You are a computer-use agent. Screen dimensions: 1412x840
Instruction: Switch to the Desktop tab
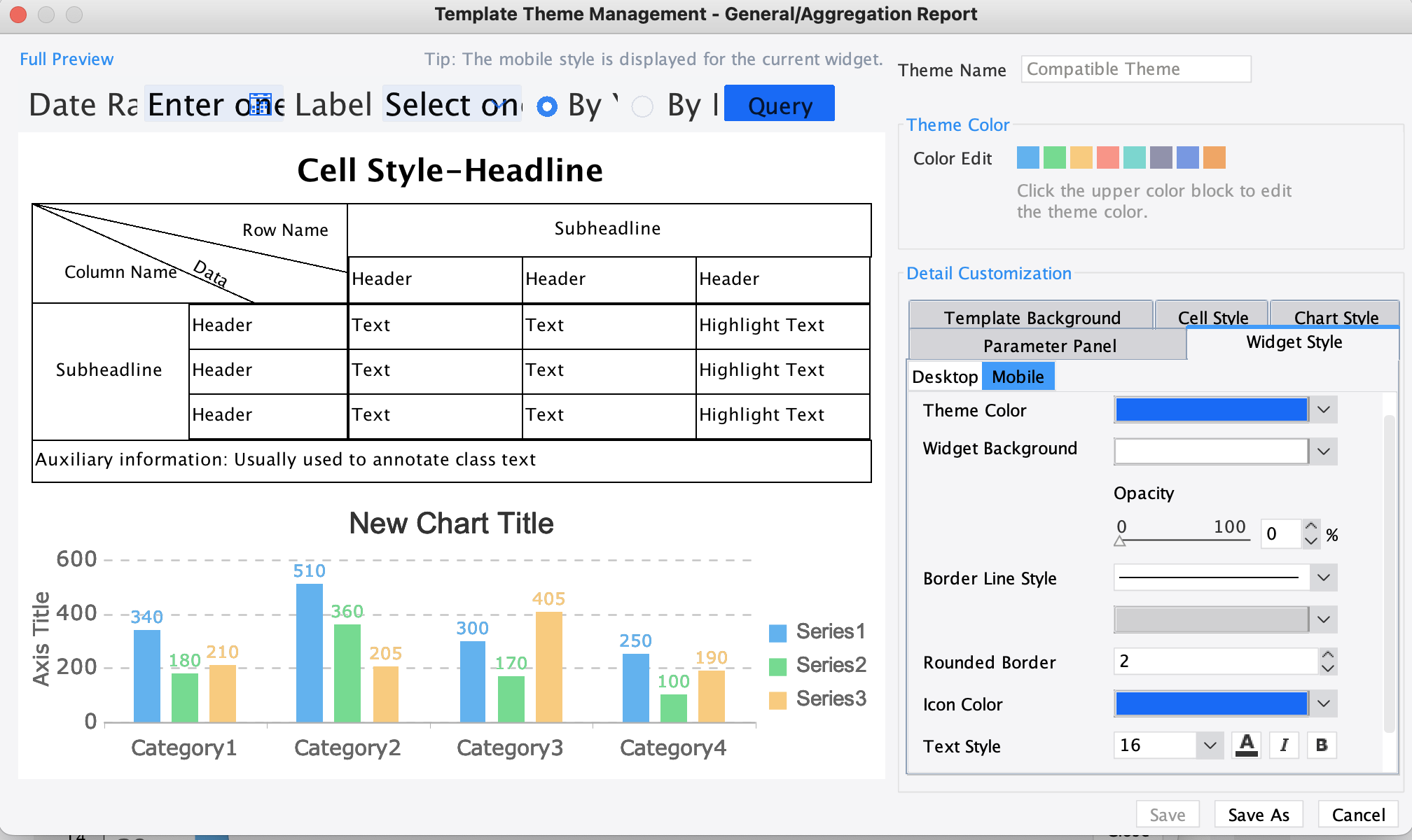pos(945,376)
